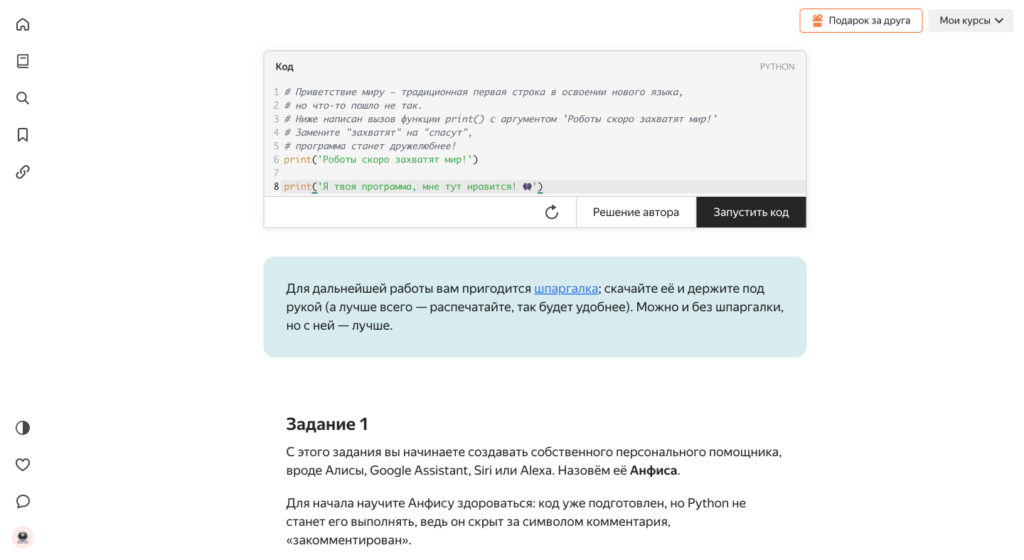Click the "Код" editor title
This screenshot has height=560, width=1024.
point(284,67)
